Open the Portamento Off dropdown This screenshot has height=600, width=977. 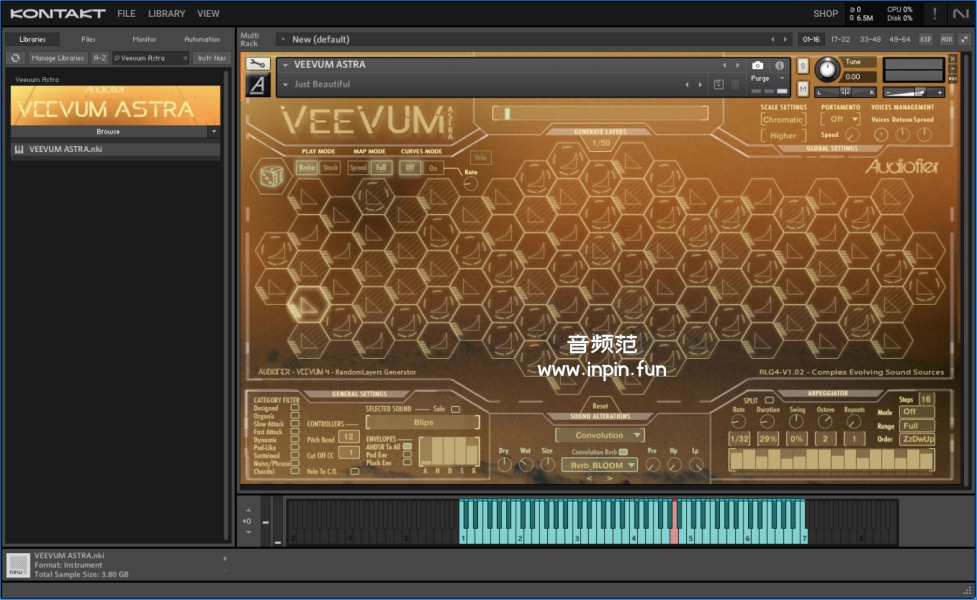[839, 119]
